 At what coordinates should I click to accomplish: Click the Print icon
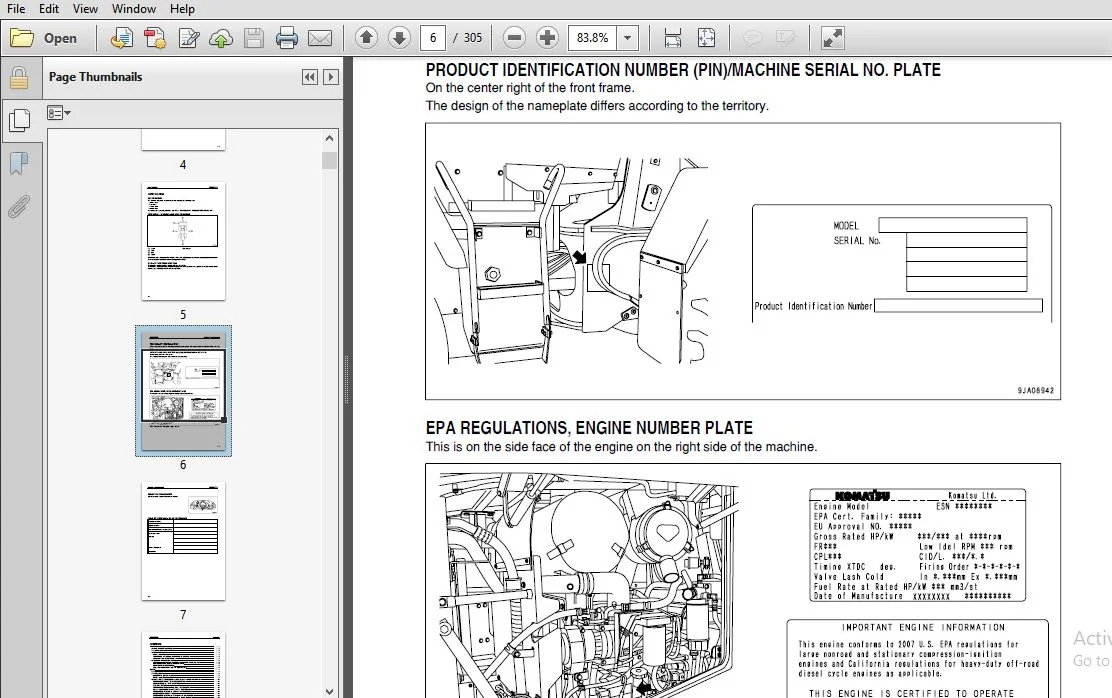pyautogui.click(x=287, y=38)
